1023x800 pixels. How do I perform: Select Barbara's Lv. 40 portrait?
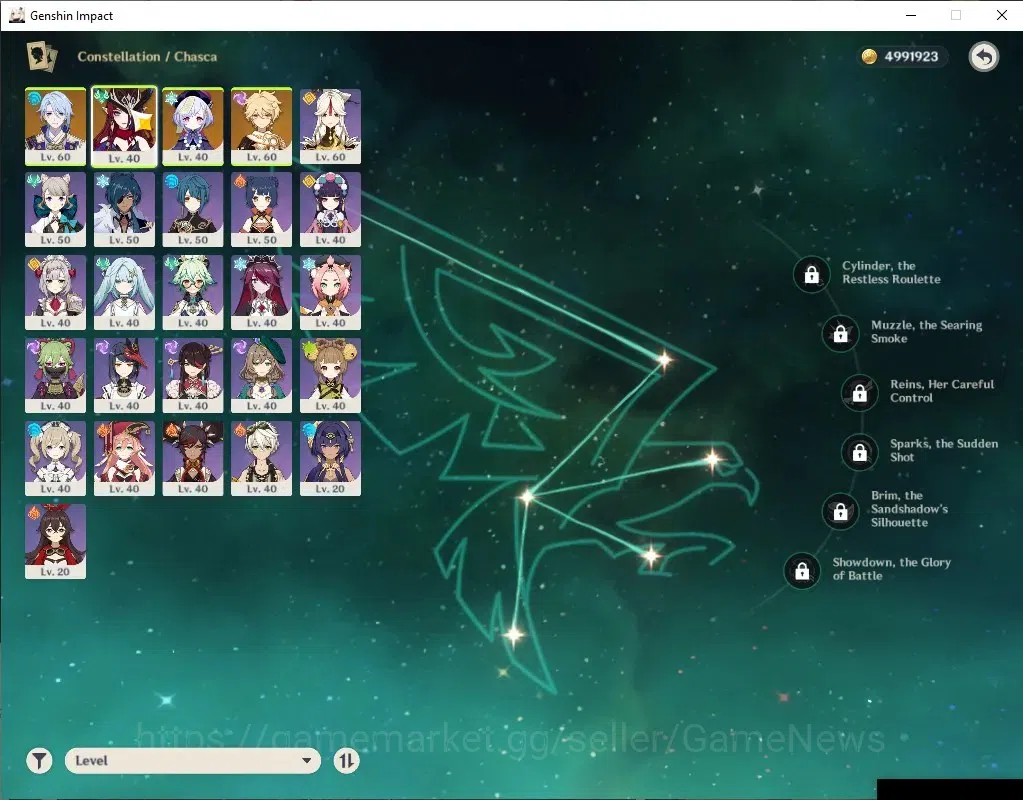[55, 458]
